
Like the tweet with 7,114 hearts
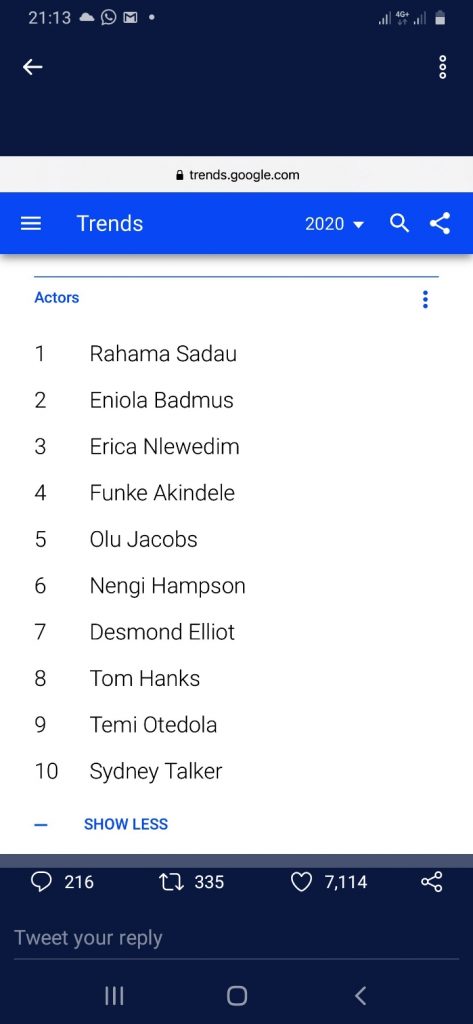[x=301, y=883]
